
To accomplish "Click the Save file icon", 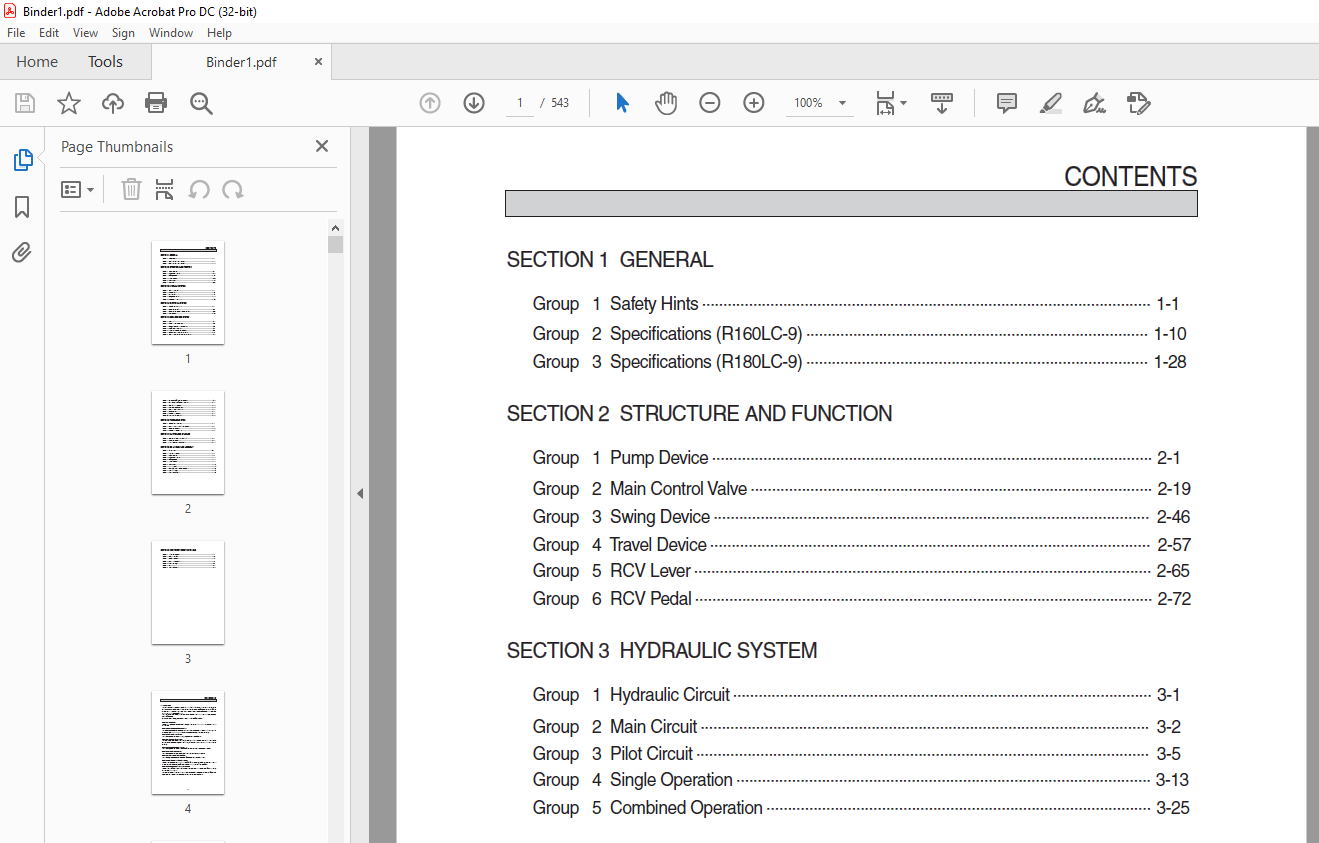I will coord(25,103).
